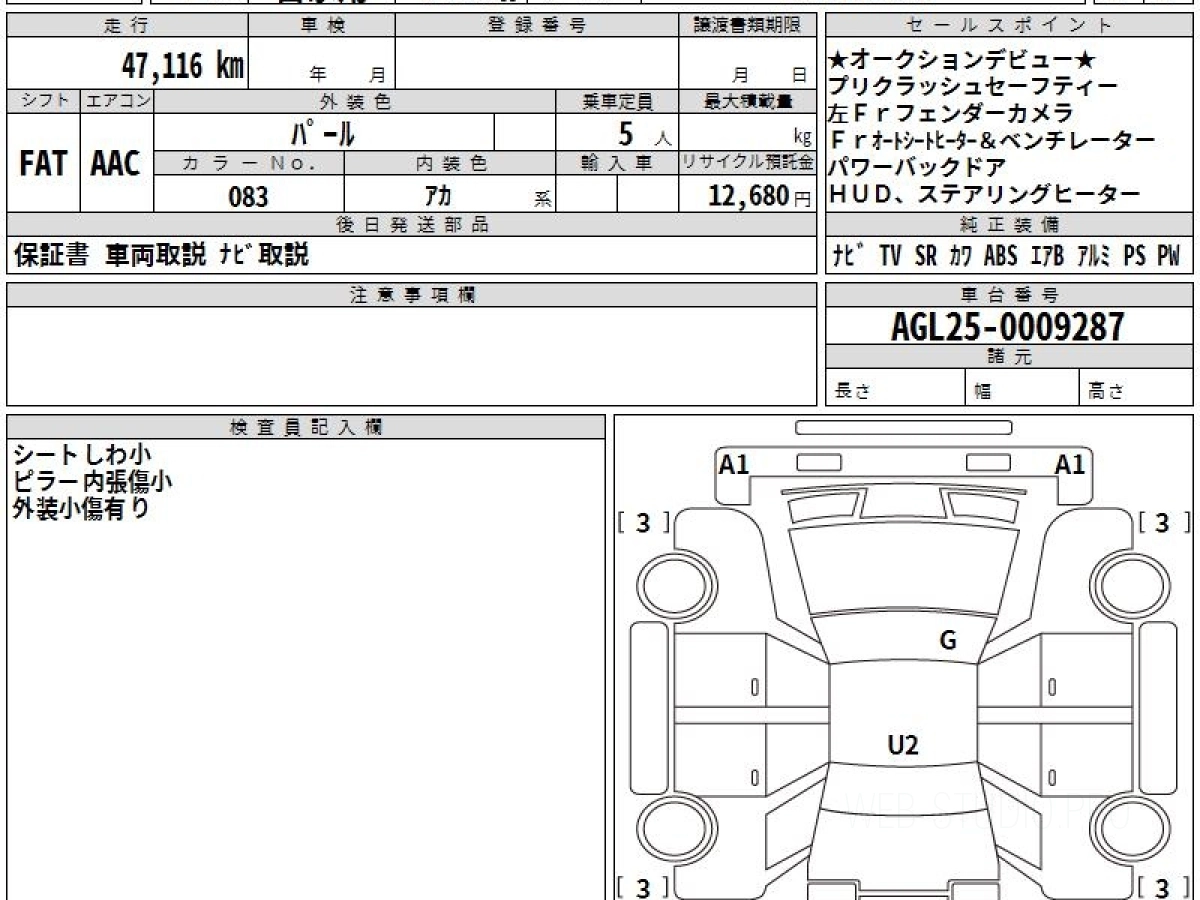Select the HUD、ステアリングヒーター line

(985, 194)
